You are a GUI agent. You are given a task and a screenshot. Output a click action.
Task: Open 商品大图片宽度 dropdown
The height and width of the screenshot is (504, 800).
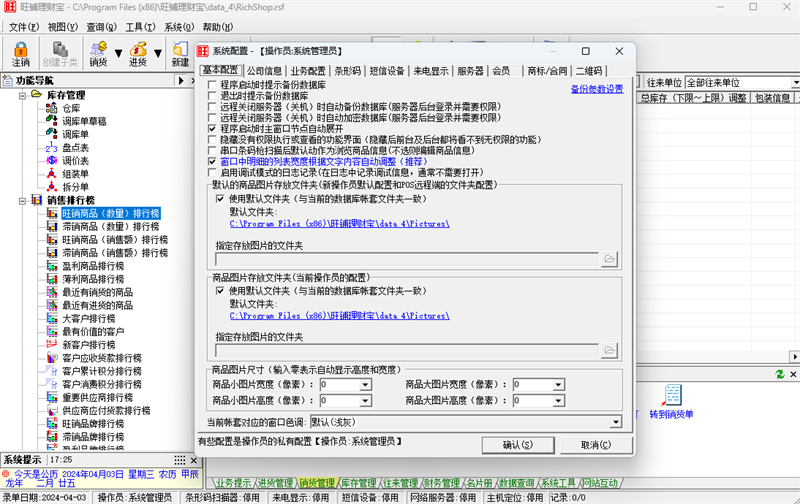pos(558,385)
